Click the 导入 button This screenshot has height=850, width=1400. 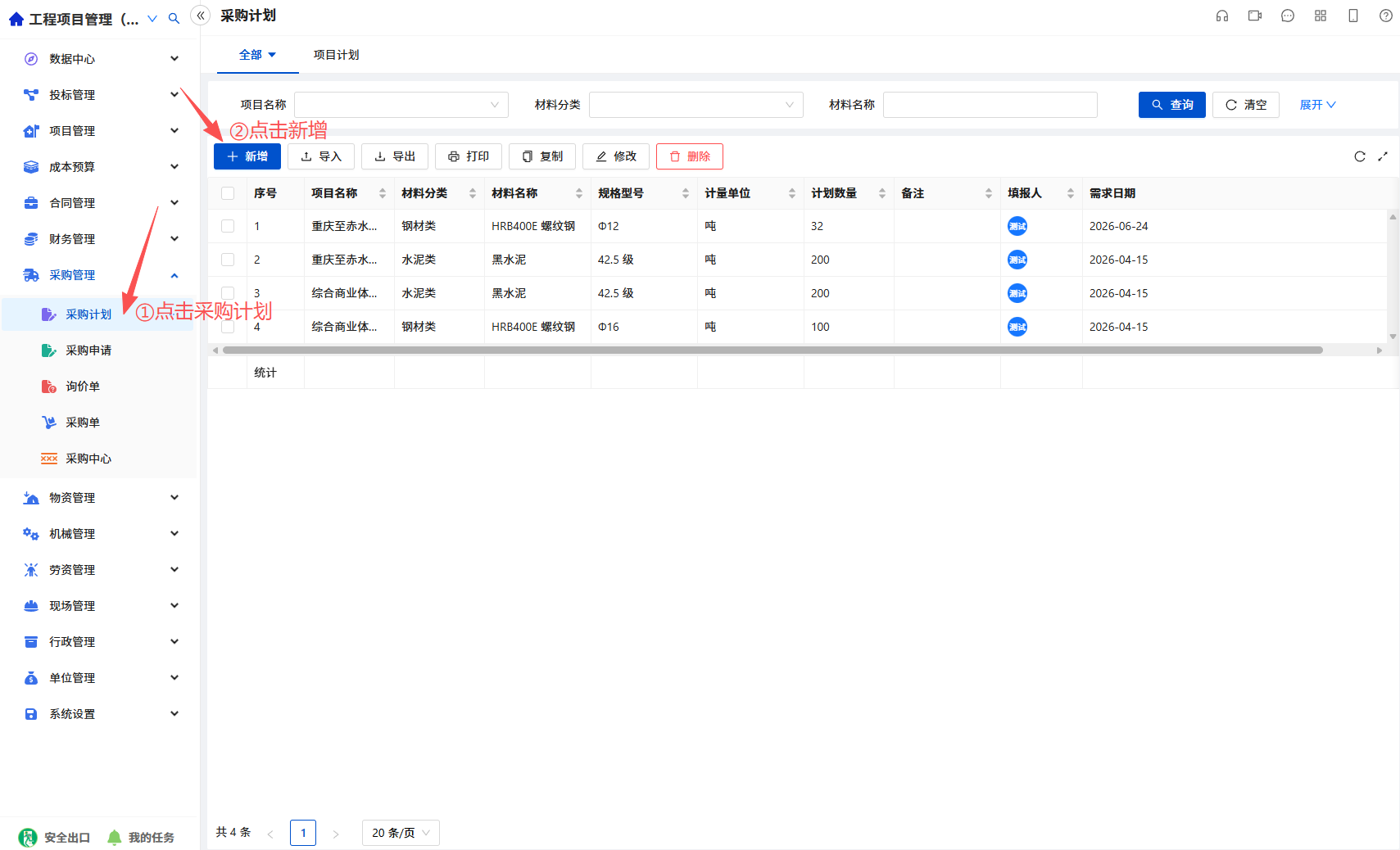321,156
